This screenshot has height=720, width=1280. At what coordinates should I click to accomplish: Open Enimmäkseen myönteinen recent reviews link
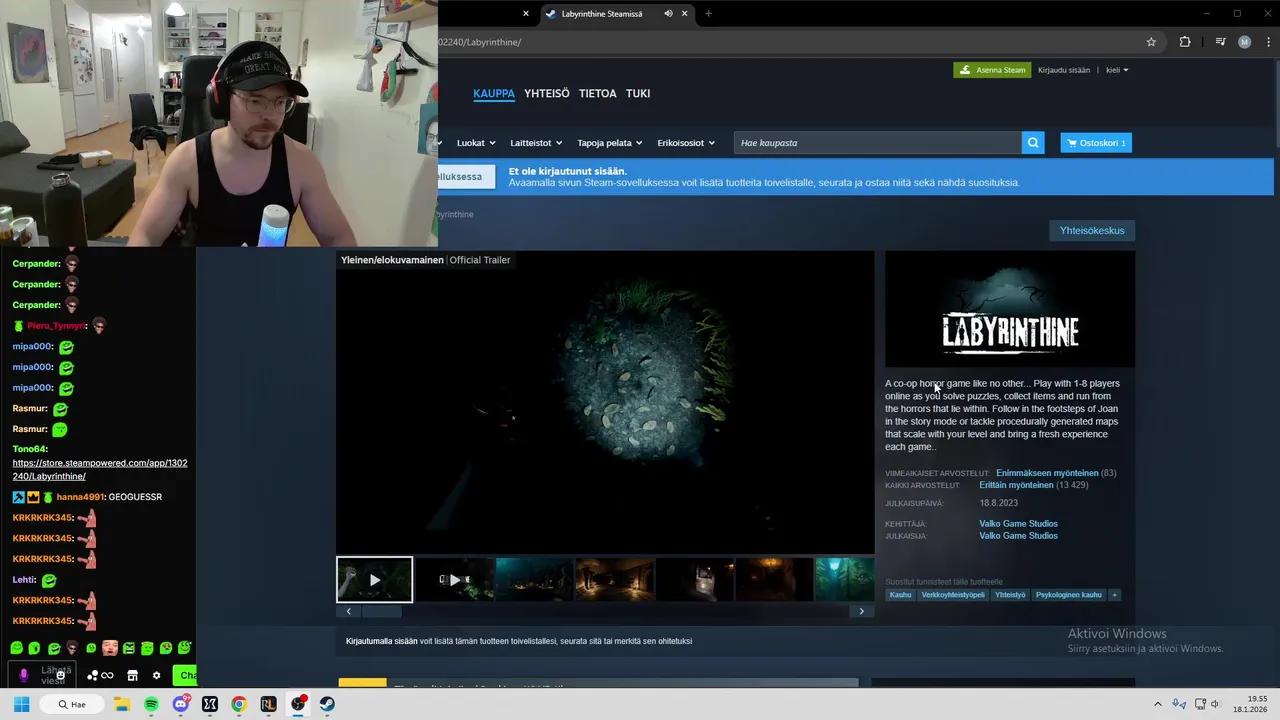pyautogui.click(x=1047, y=473)
